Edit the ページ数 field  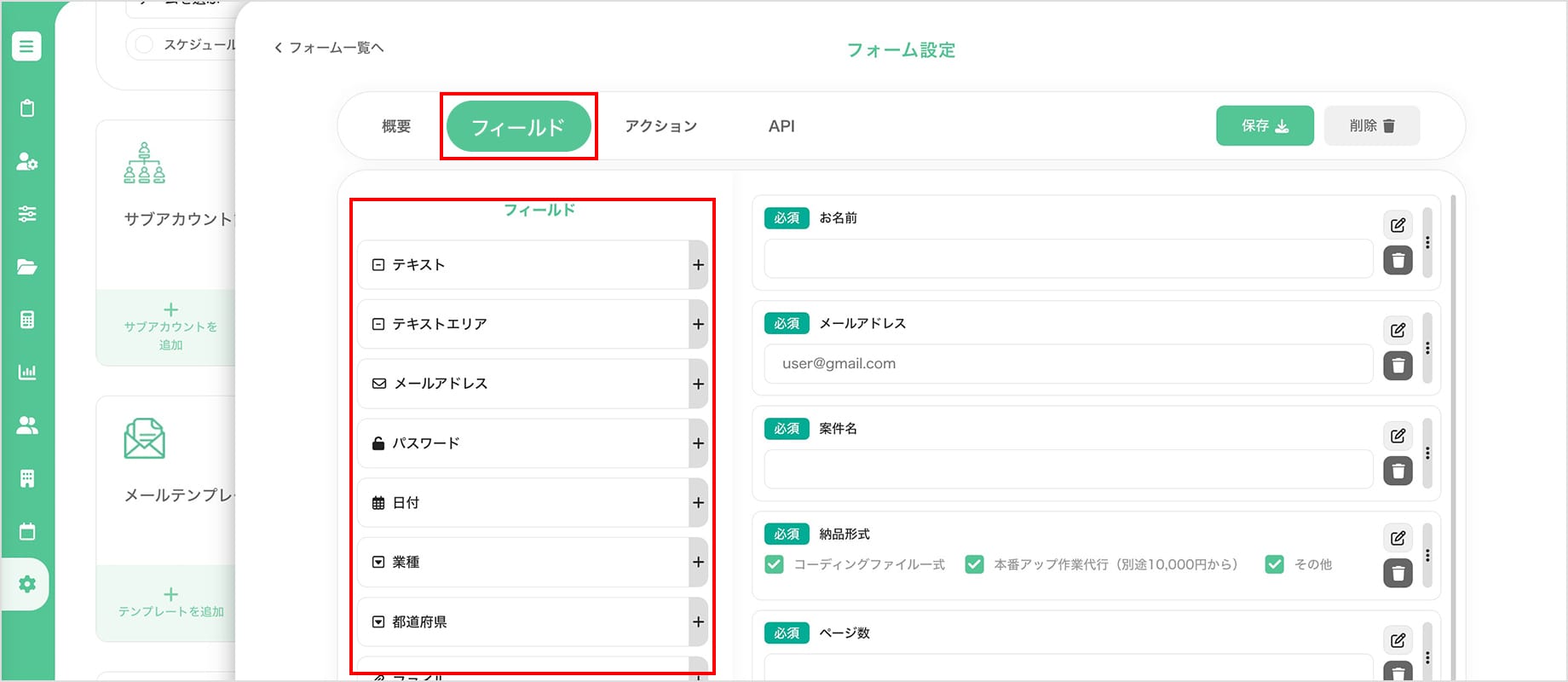click(1398, 640)
